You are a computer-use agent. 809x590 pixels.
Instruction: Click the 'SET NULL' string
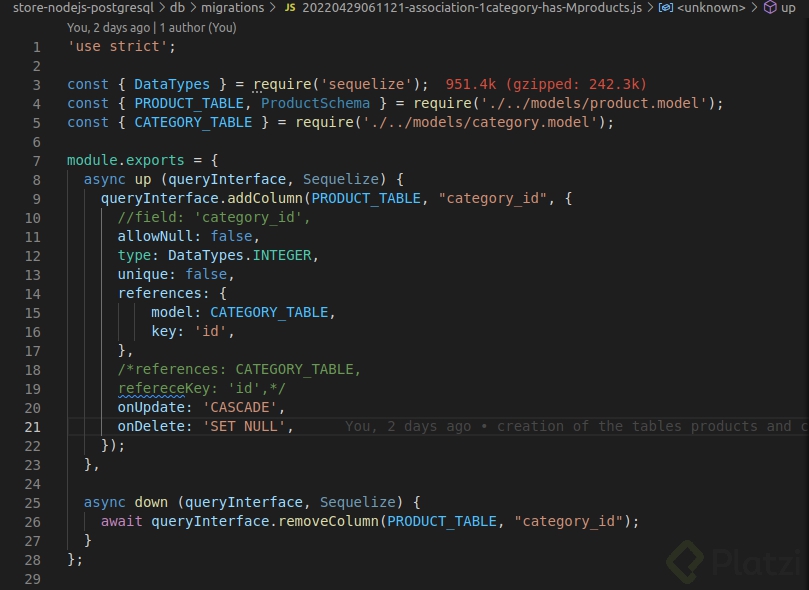244,427
